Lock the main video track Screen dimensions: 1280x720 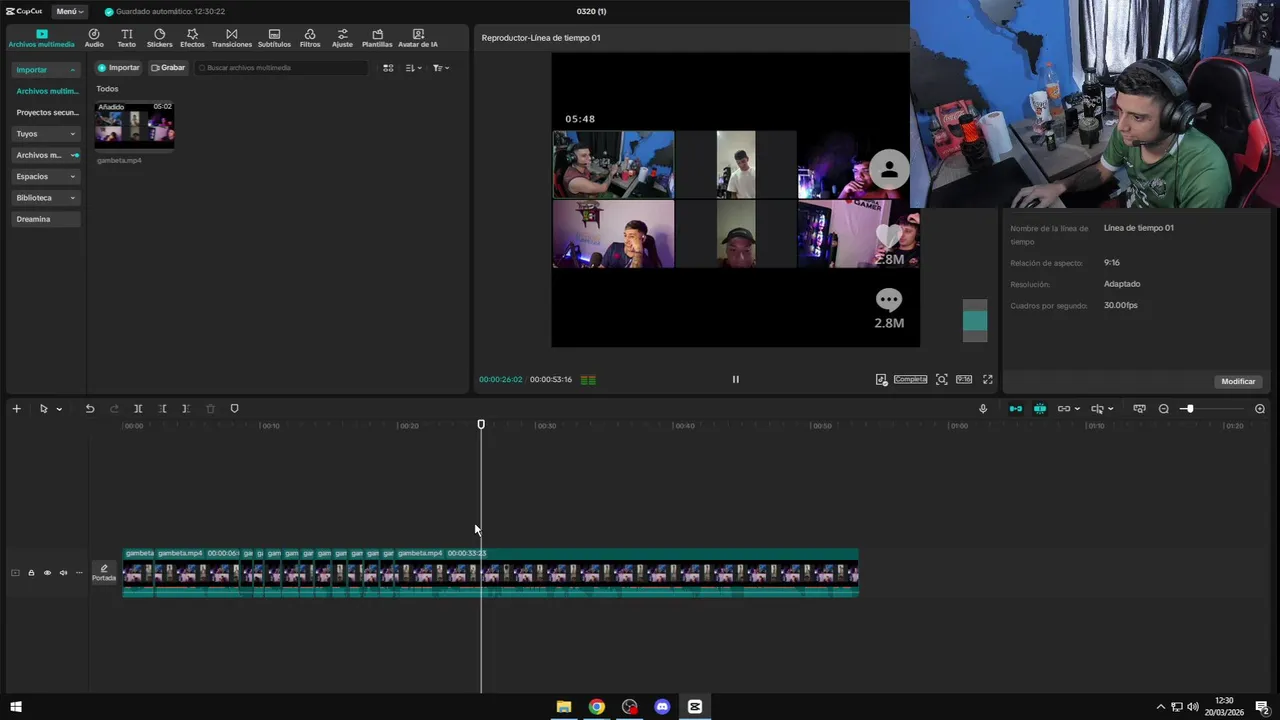click(x=31, y=573)
